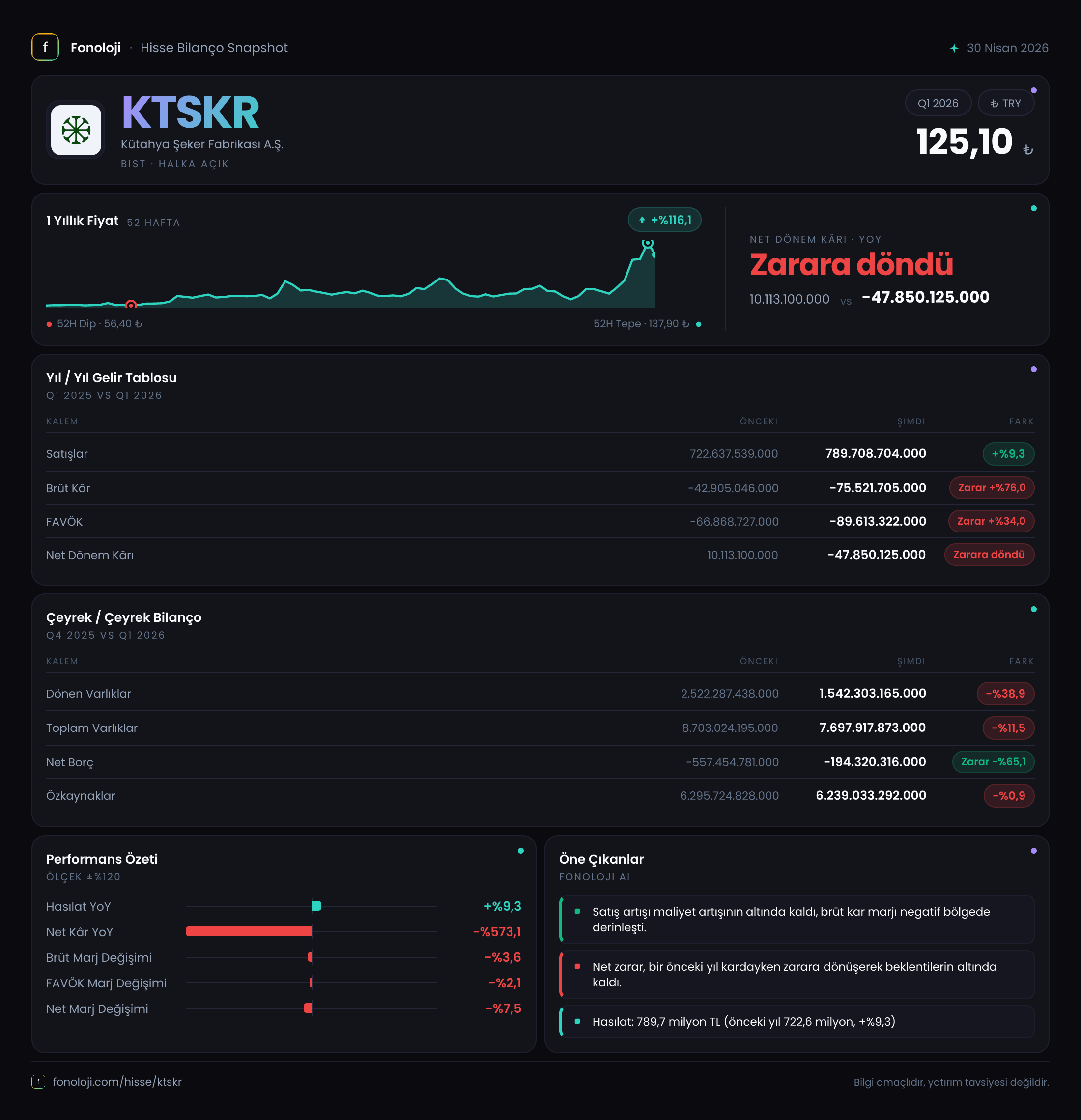Click "Kütahya Şeker Fabrikası A.Ş." company name
Screen dimensions: 1081x1120
[x=202, y=144]
